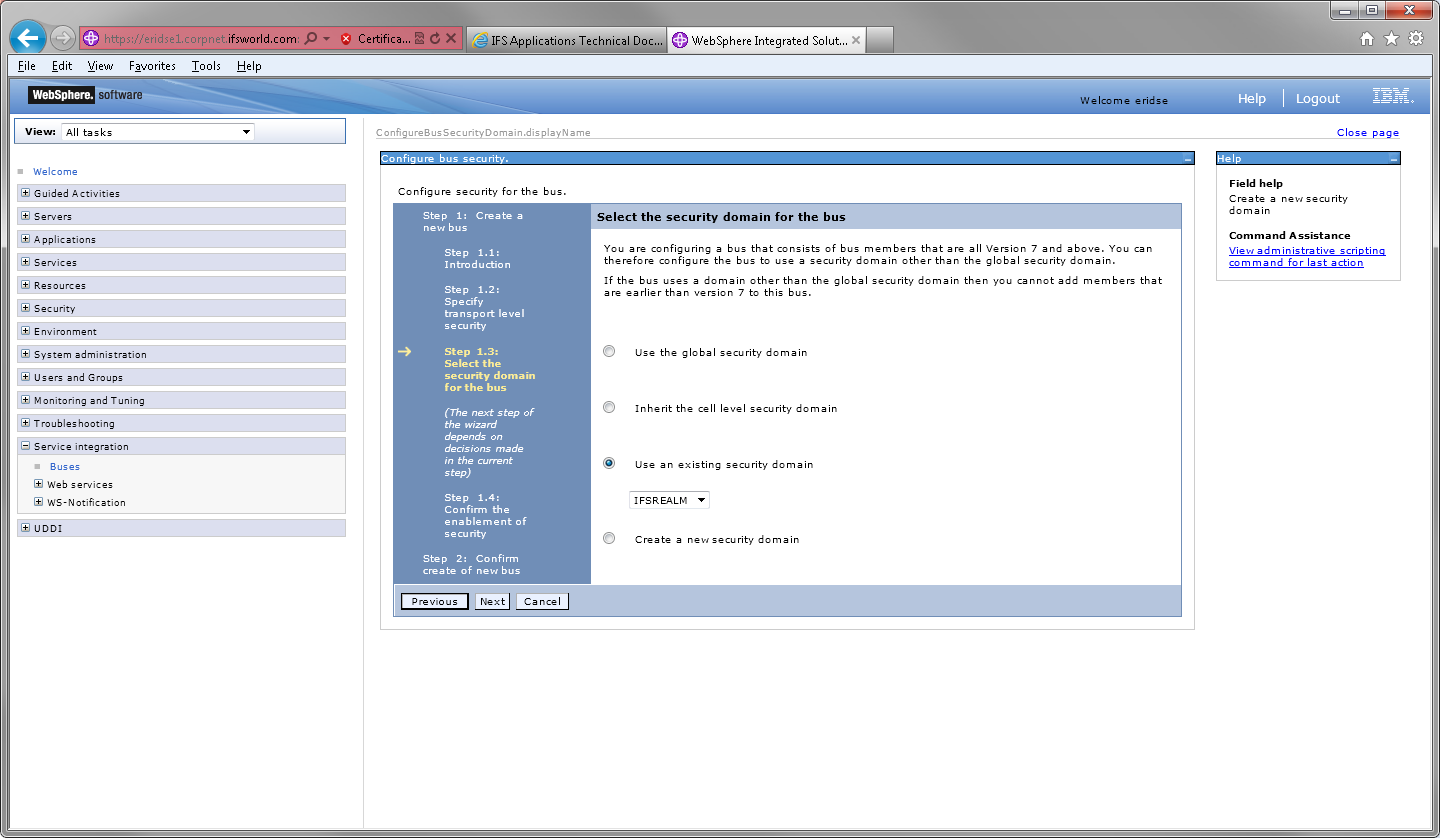Expand System administration node
The width and height of the screenshot is (1440, 838).
(x=26, y=354)
